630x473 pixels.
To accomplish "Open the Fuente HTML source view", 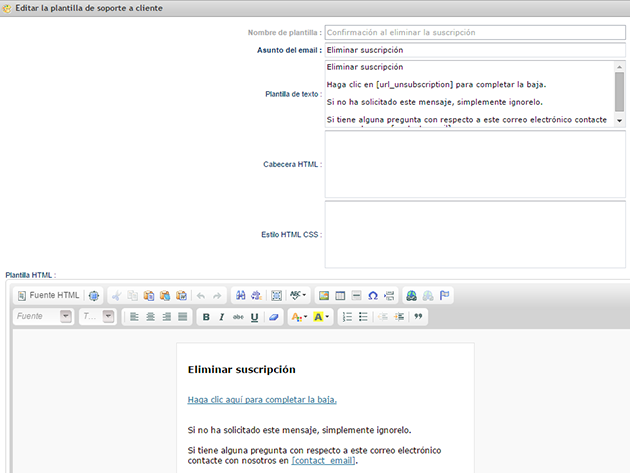I will [49, 295].
